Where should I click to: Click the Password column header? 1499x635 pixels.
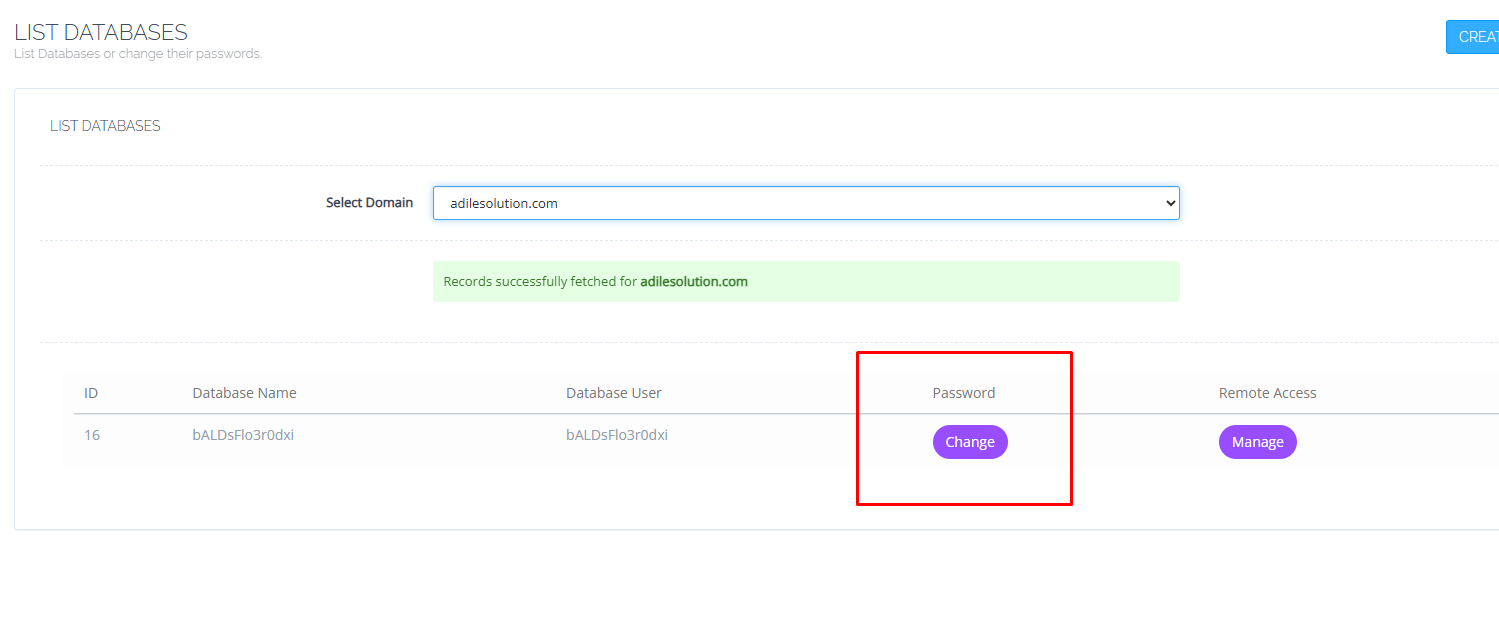pos(963,393)
